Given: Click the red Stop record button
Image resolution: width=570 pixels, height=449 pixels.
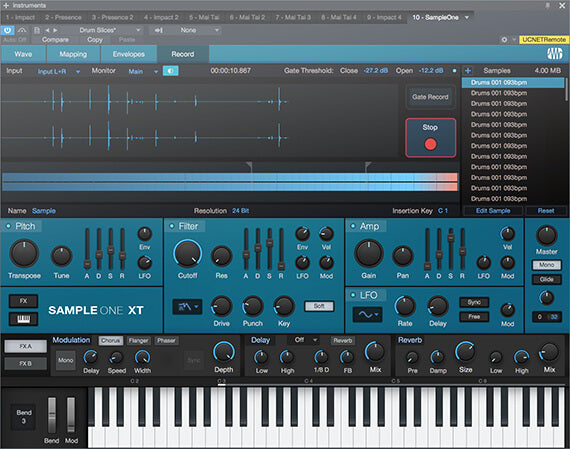Looking at the screenshot, I should (430, 138).
